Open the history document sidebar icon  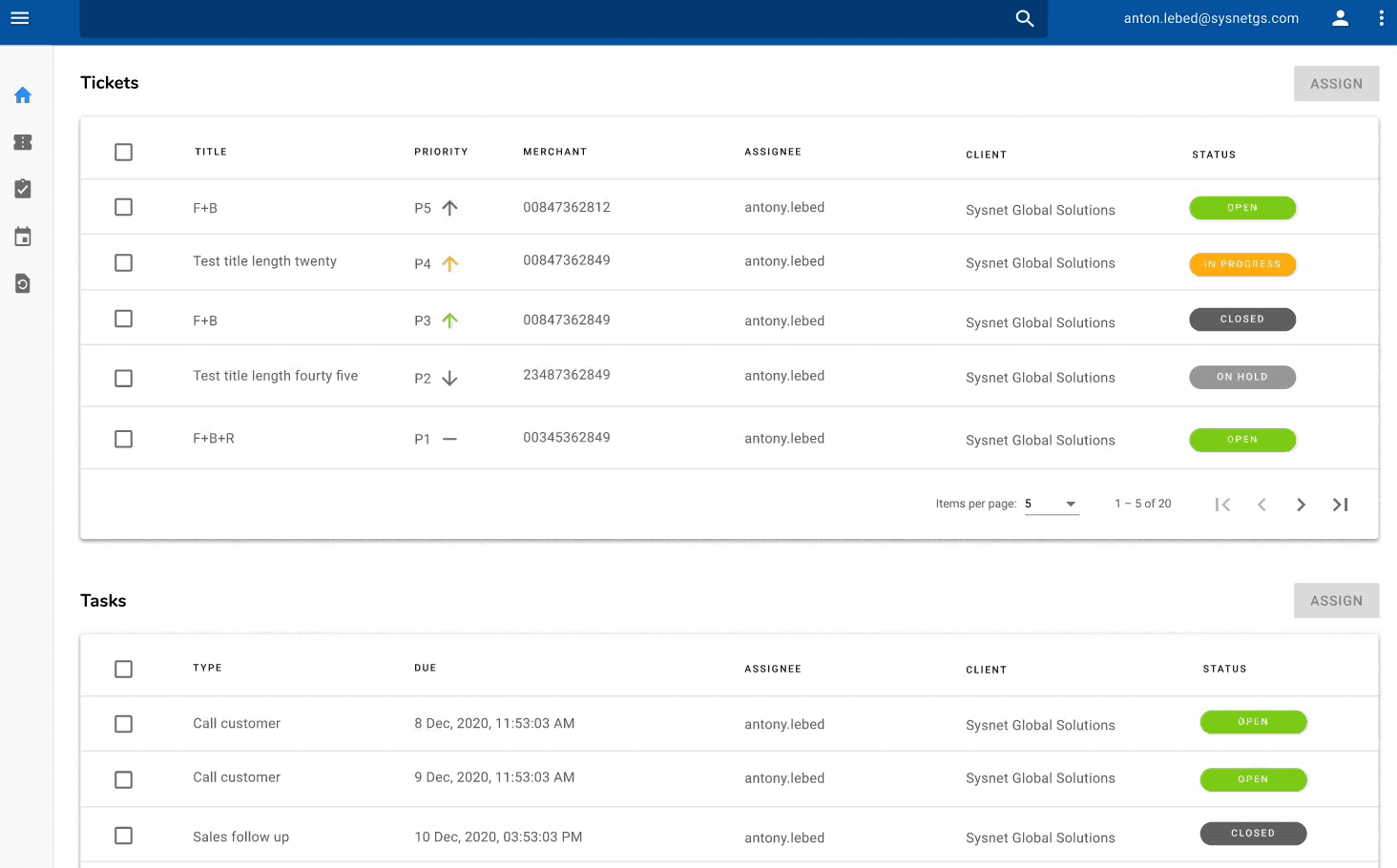(23, 283)
